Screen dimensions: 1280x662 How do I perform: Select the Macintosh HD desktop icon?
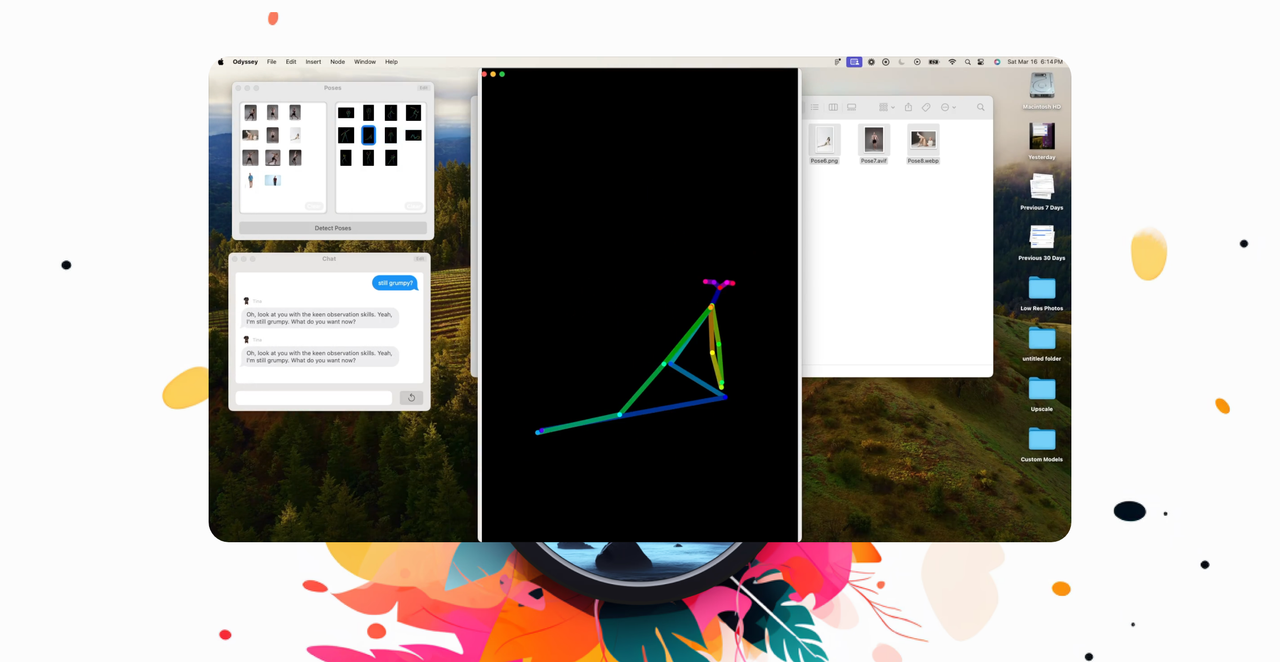(1042, 91)
